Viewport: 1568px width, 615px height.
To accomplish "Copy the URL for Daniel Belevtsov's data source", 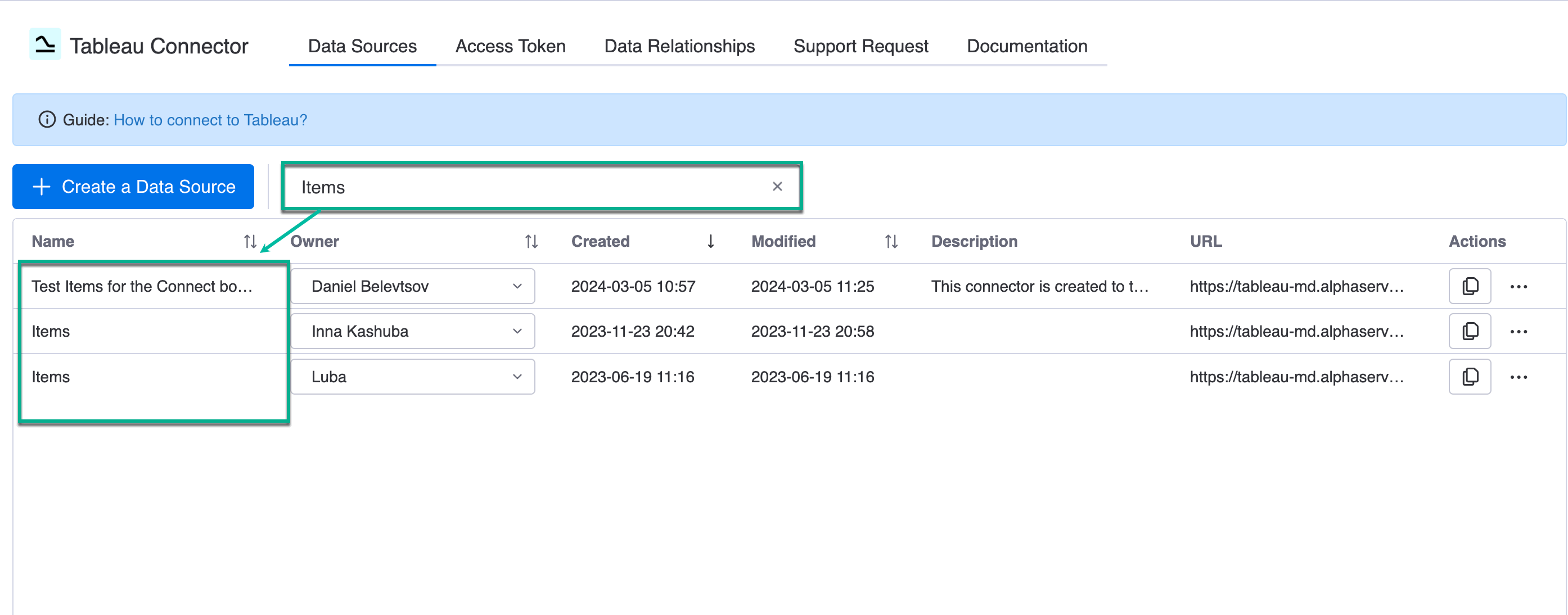I will (1470, 286).
